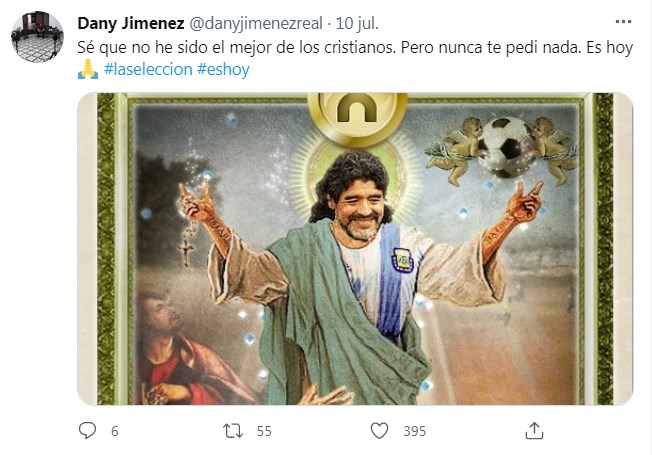The width and height of the screenshot is (652, 455).
Task: Visit the @danyjimenezreal handle
Action: pyautogui.click(x=258, y=23)
